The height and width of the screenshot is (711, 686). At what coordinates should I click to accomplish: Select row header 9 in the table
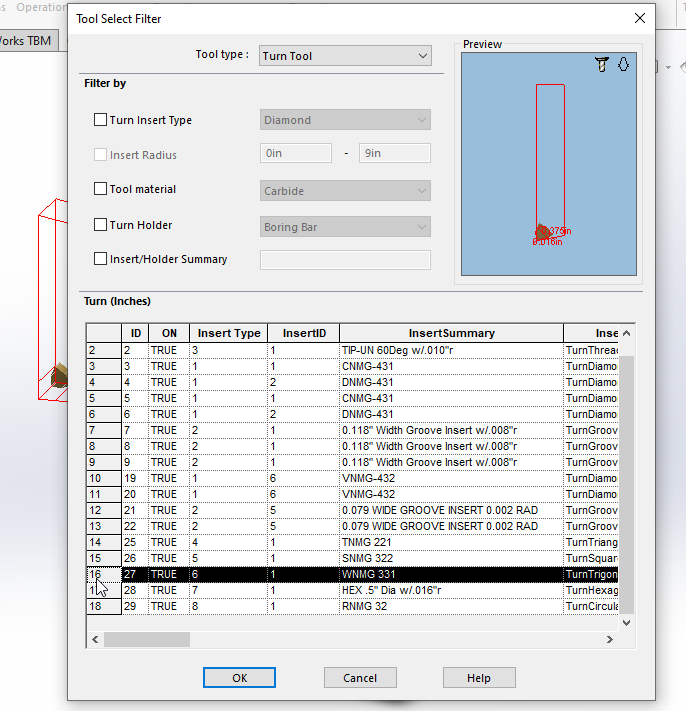point(104,462)
